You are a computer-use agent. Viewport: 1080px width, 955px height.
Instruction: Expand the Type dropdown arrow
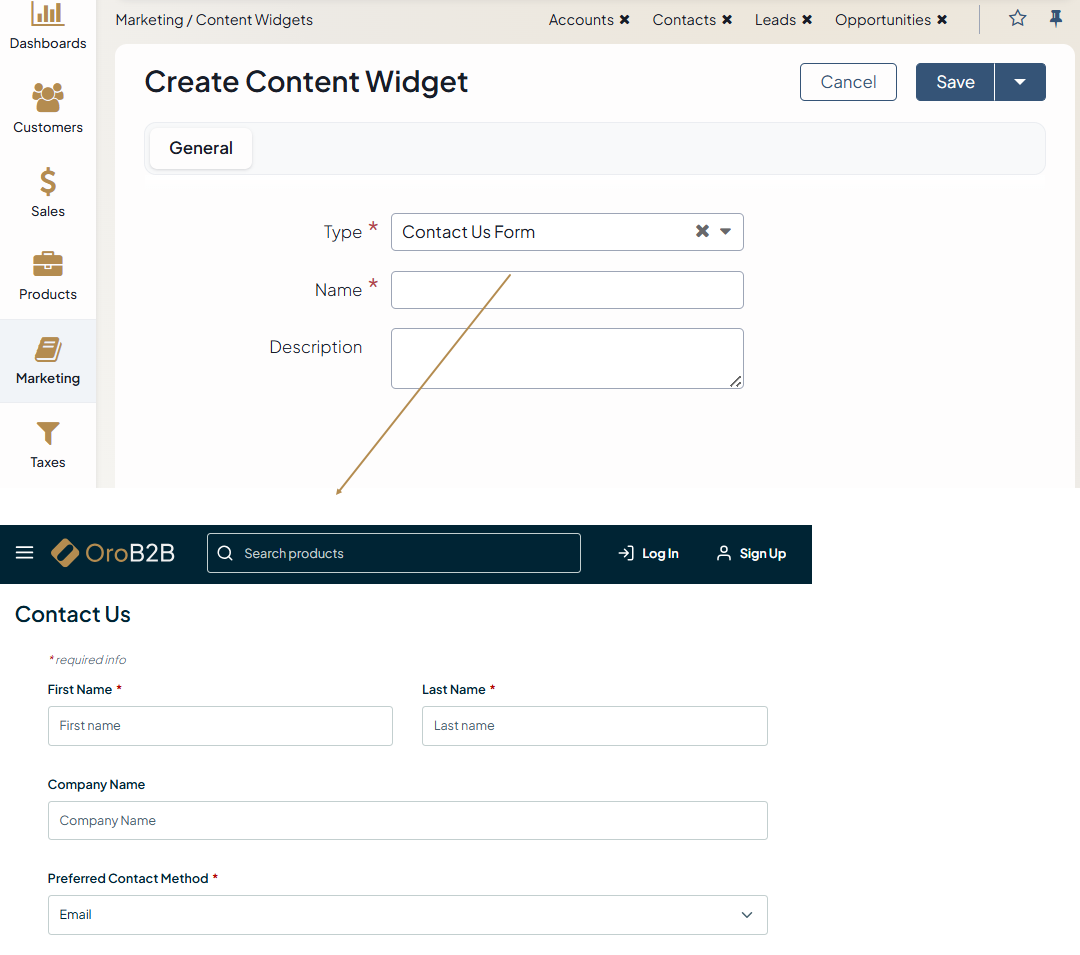(x=726, y=231)
